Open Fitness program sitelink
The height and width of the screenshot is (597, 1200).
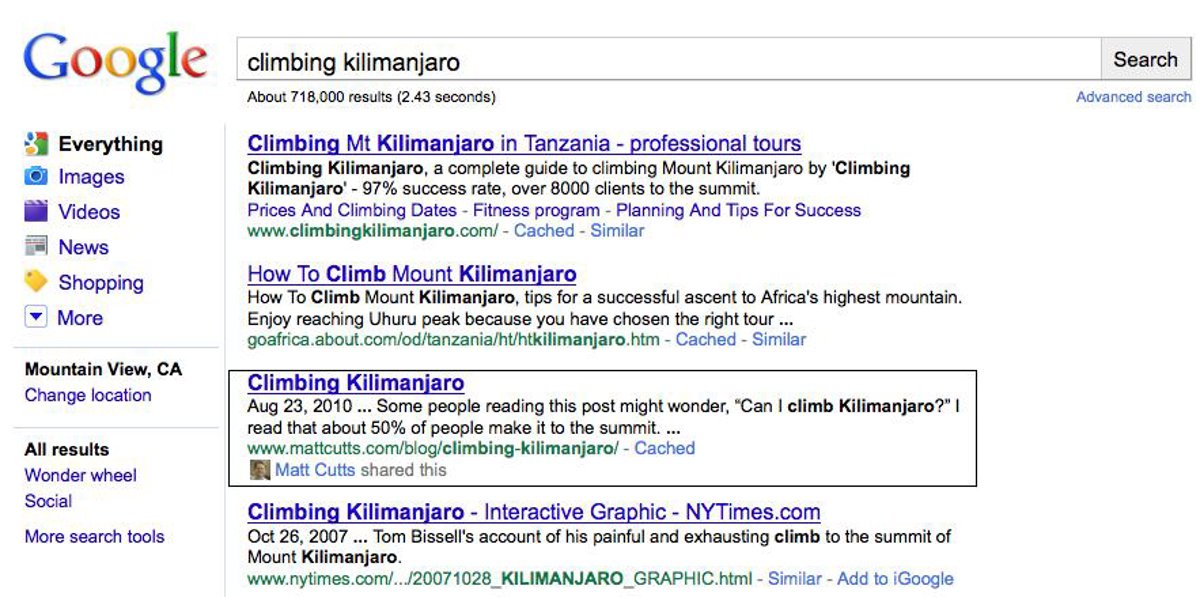click(x=536, y=210)
